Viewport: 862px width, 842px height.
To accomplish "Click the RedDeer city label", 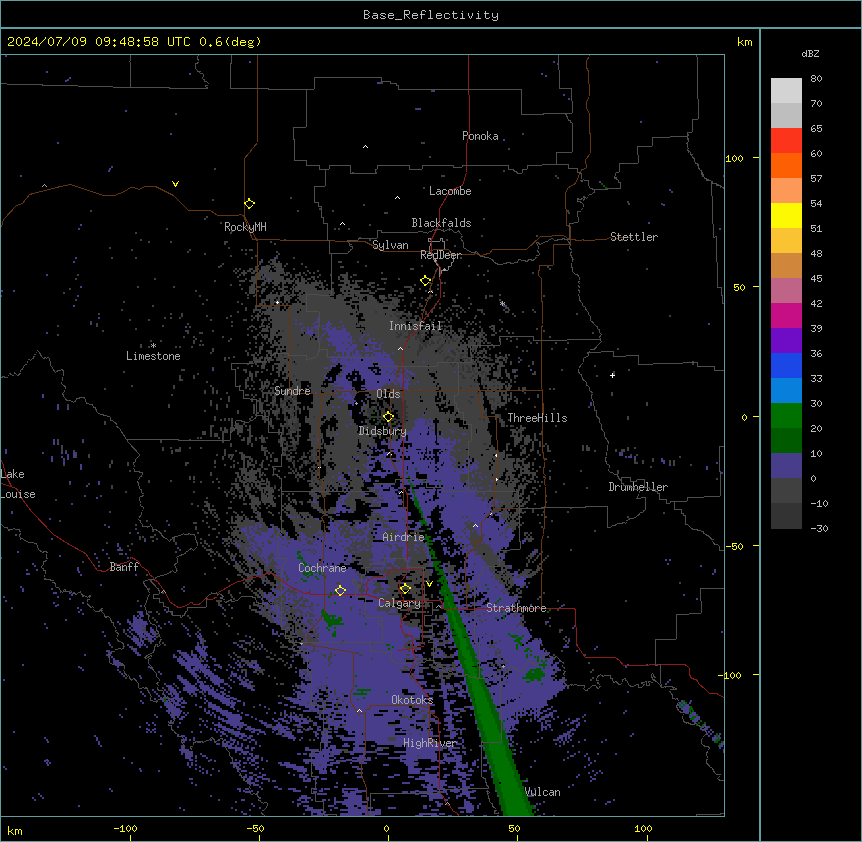I will coord(441,255).
